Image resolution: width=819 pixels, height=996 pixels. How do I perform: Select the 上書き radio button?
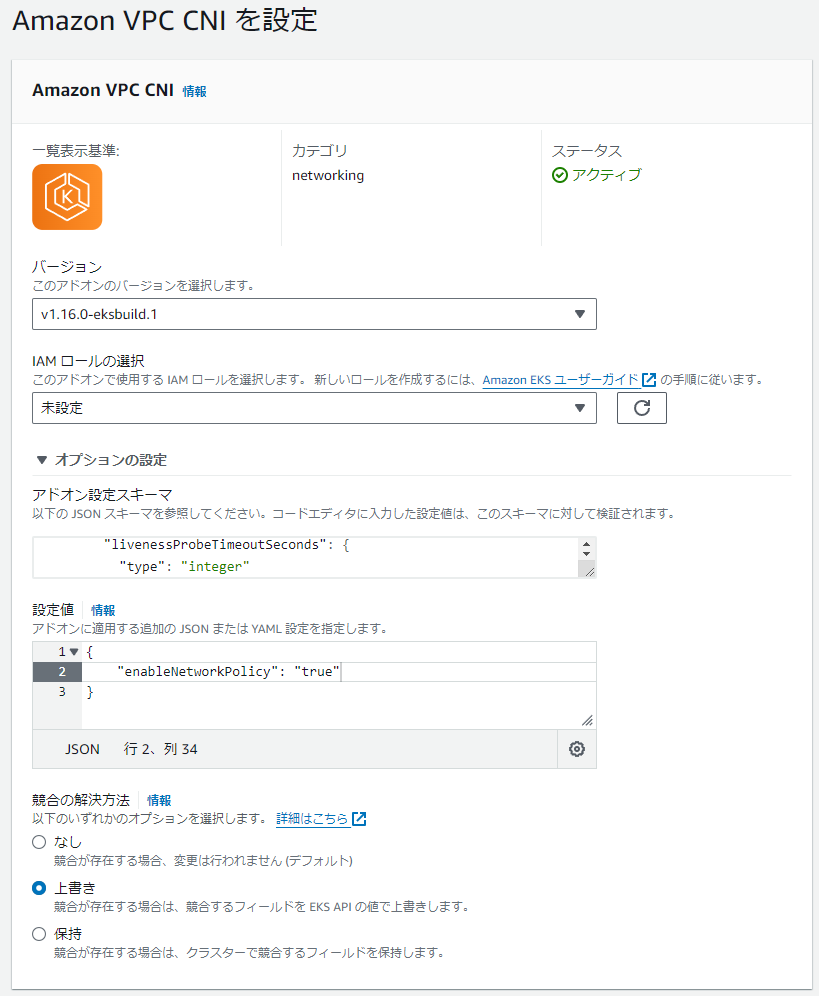(x=39, y=888)
